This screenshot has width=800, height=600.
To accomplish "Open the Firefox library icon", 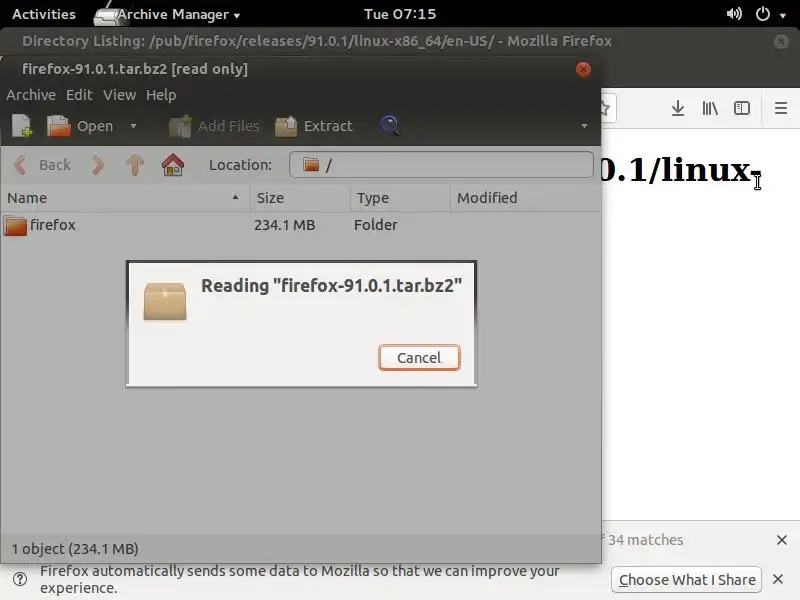I will tap(710, 108).
